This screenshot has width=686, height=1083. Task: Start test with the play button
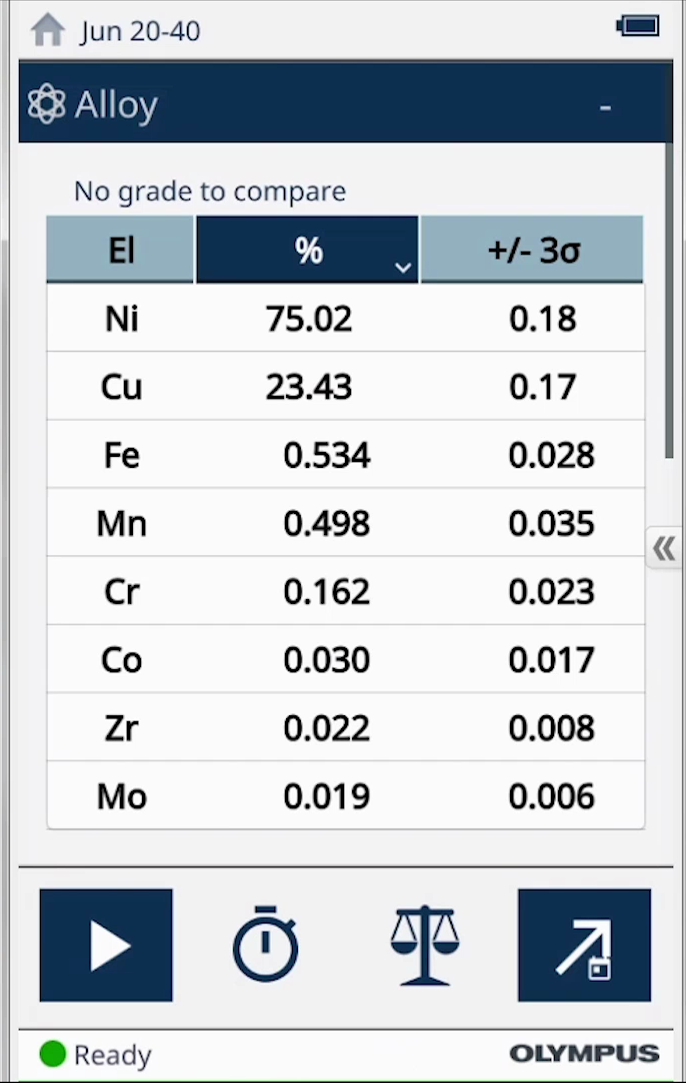coord(106,945)
